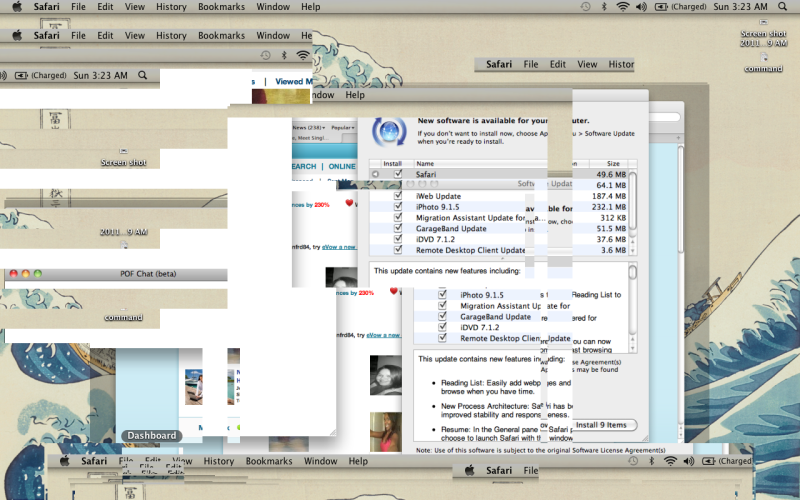Viewport: 800px width, 500px height.
Task: Click the Wi-Fi icon in the strip under the second menu bar
Action: (x=303, y=55)
